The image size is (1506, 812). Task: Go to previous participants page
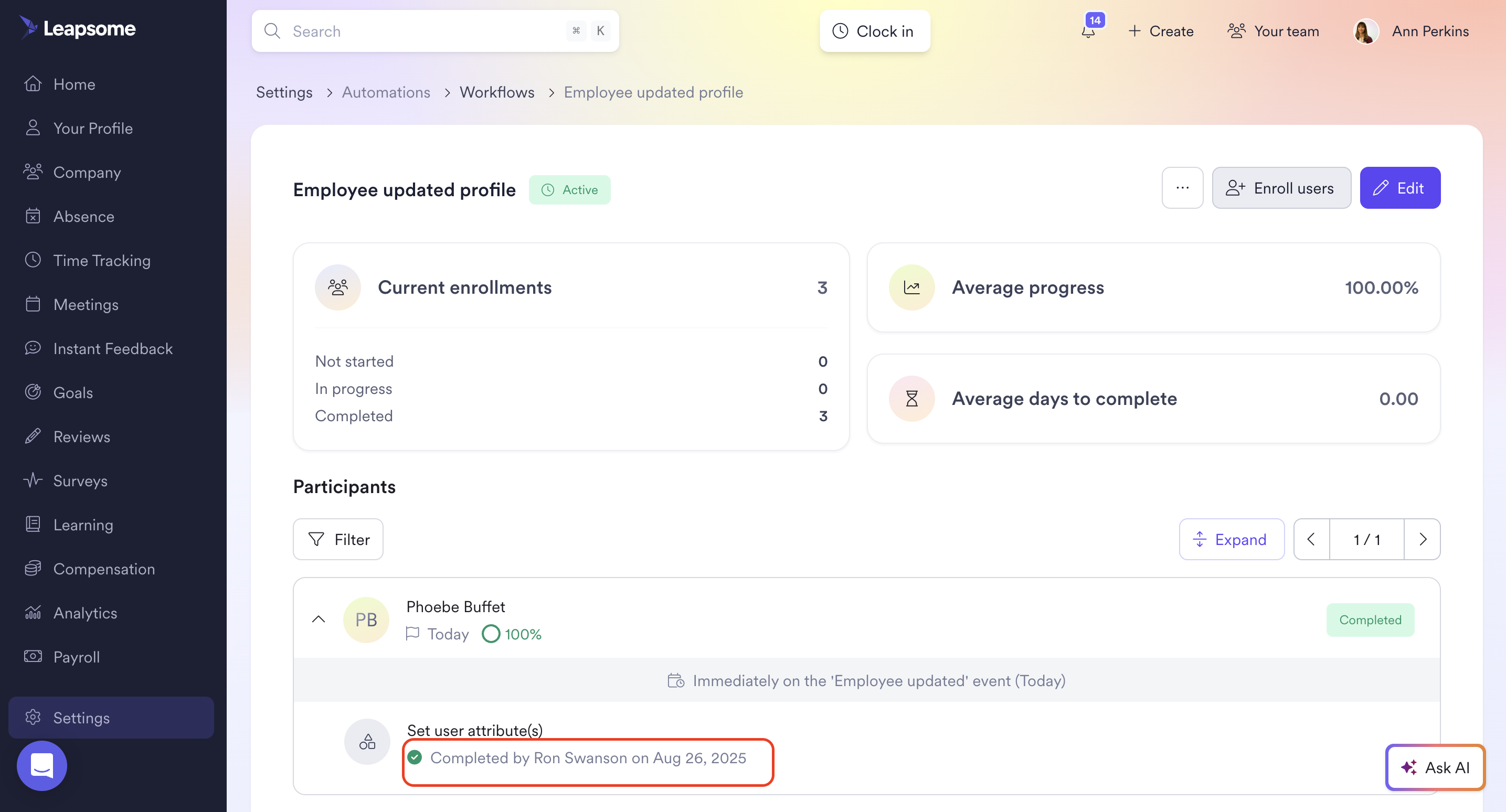pos(1311,539)
